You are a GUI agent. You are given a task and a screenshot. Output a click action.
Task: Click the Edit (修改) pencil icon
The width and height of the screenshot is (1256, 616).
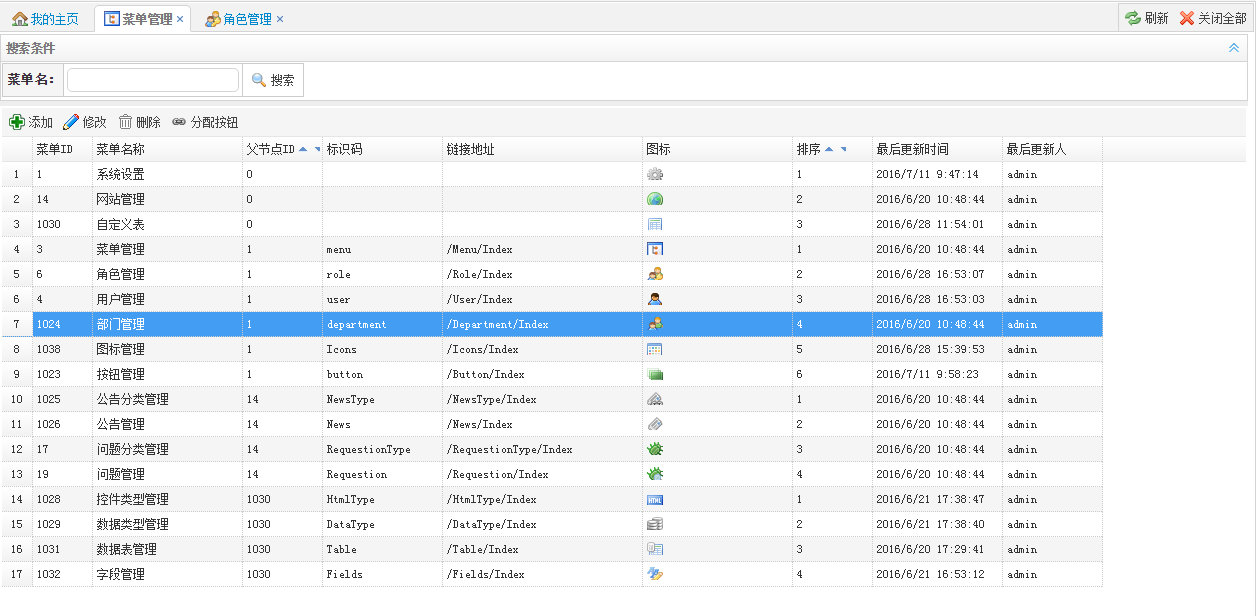click(71, 122)
